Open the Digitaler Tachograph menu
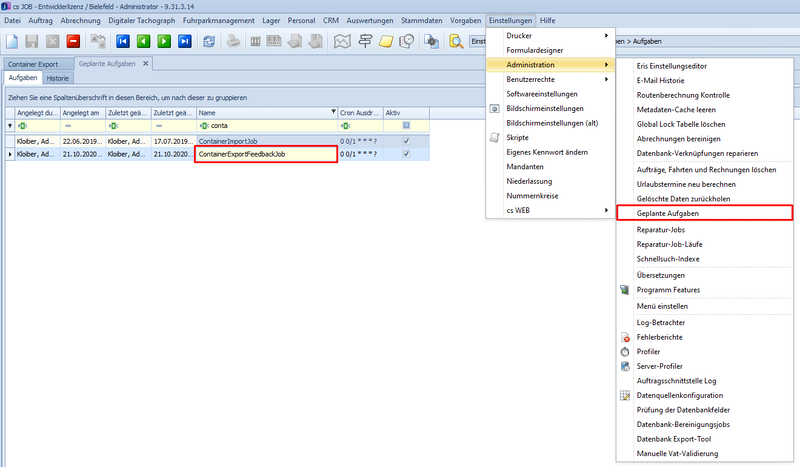 [141, 20]
